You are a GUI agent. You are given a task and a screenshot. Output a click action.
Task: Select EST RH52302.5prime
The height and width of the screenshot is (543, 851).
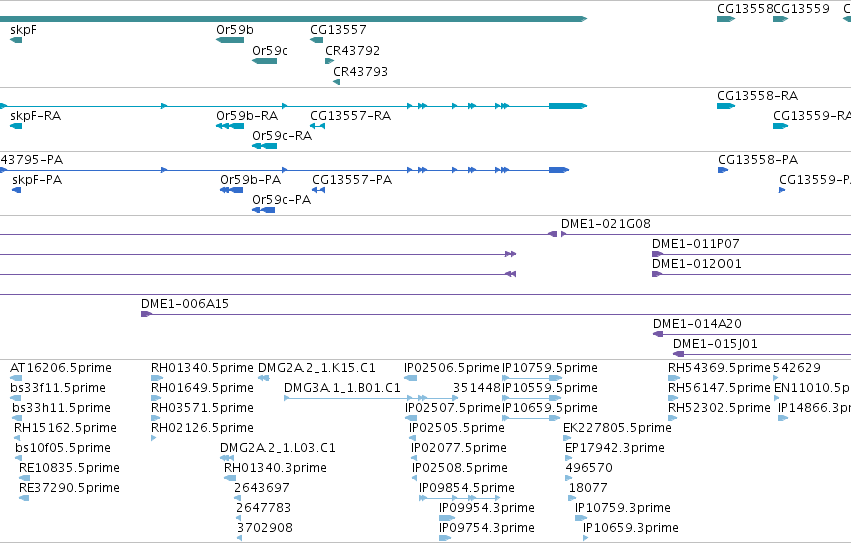point(672,418)
